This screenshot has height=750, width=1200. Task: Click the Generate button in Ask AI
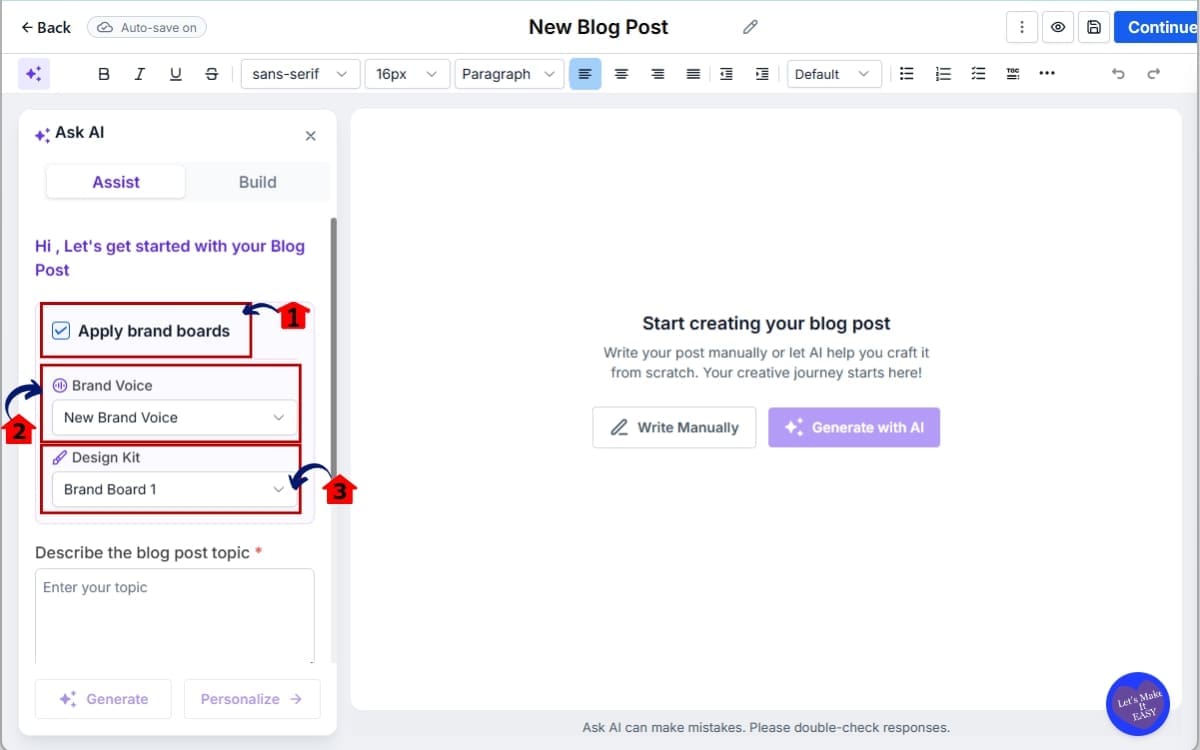click(103, 699)
